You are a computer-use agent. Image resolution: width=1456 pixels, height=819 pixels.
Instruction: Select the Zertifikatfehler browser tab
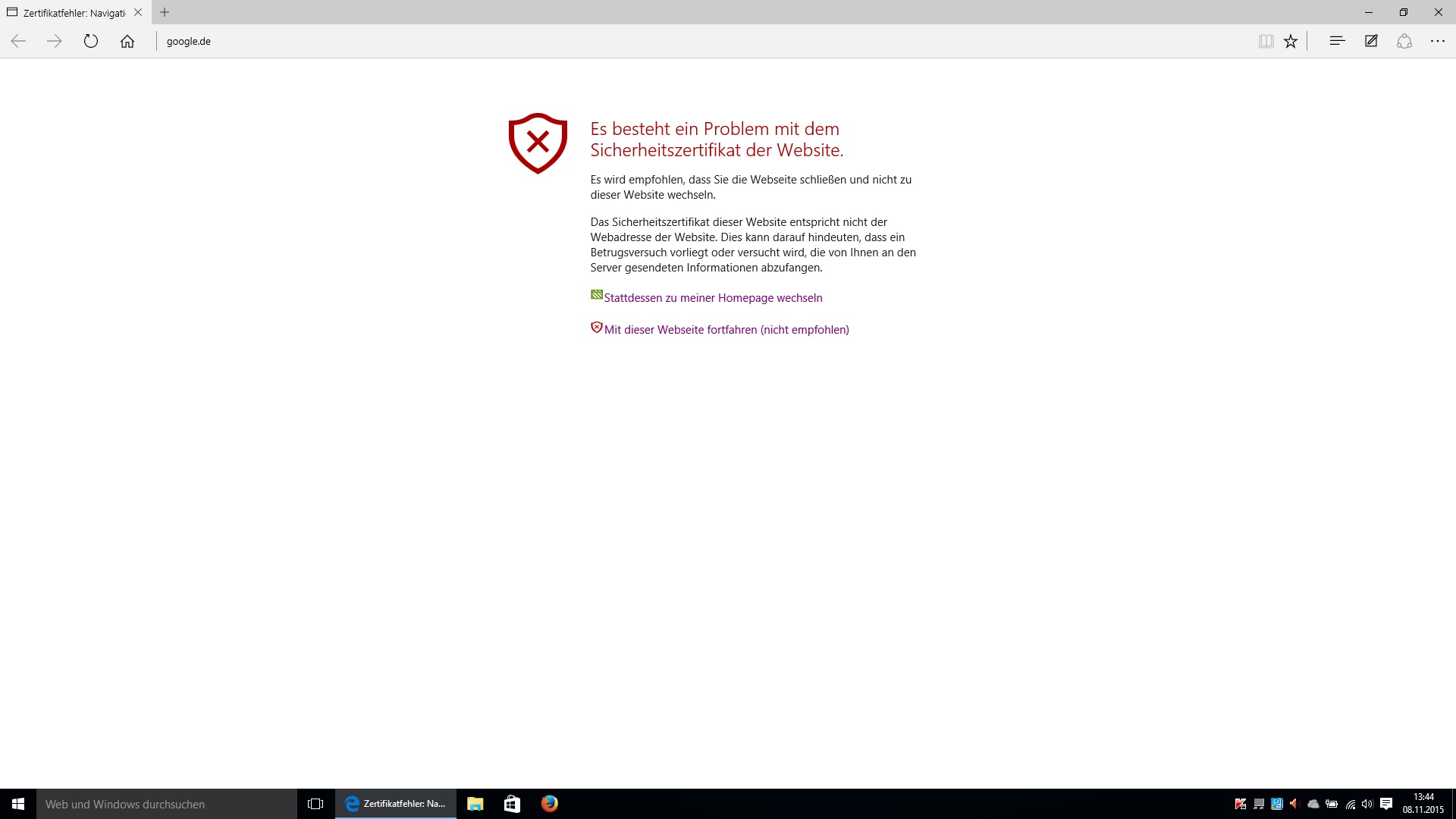72,13
